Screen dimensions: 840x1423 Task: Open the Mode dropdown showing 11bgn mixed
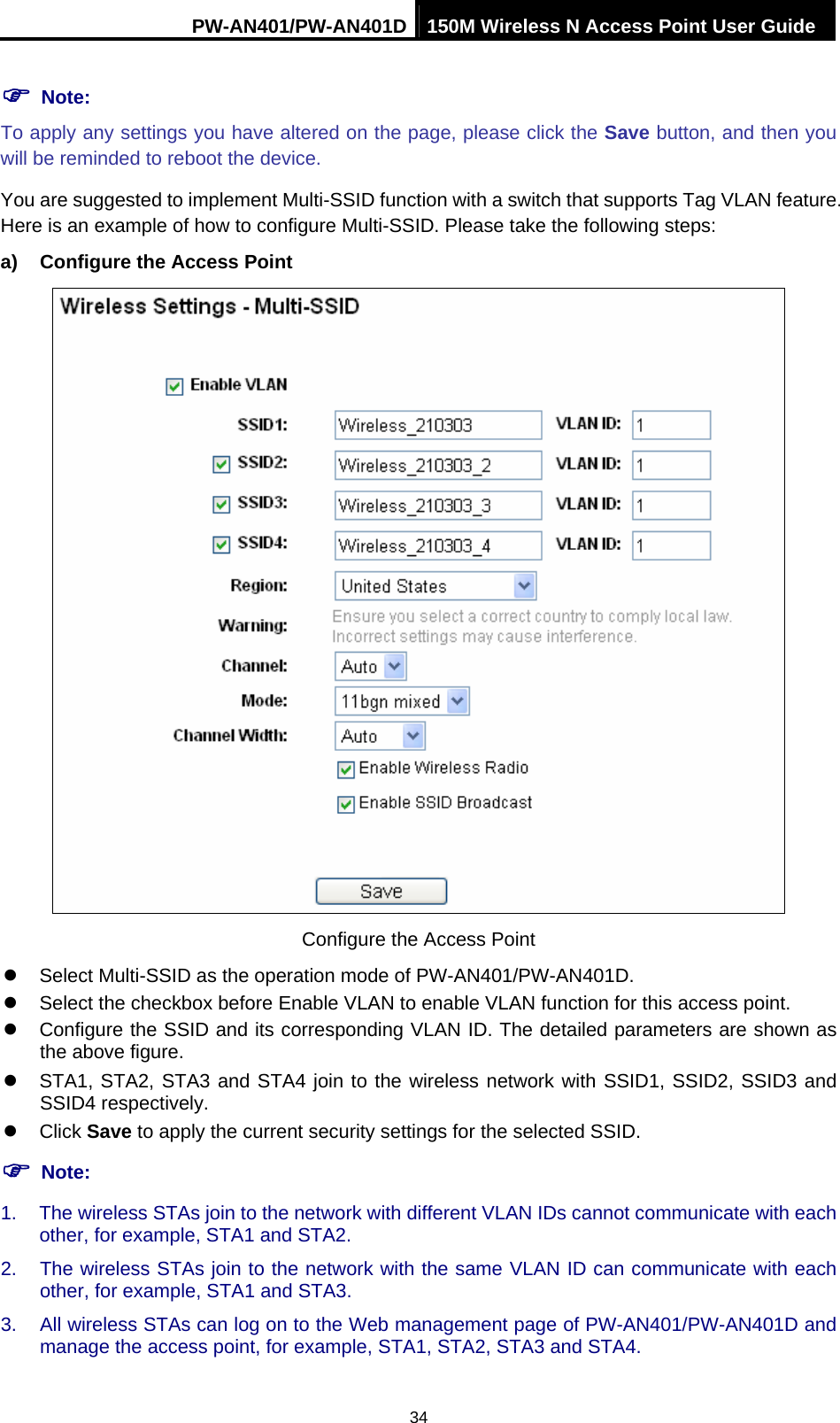402,701
